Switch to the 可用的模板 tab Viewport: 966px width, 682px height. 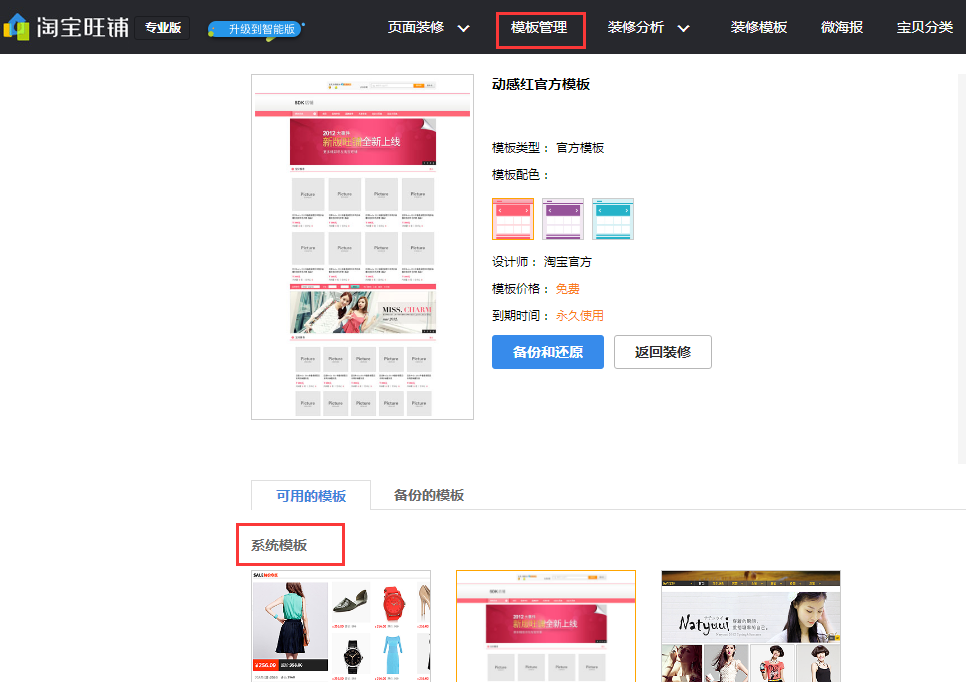click(311, 494)
